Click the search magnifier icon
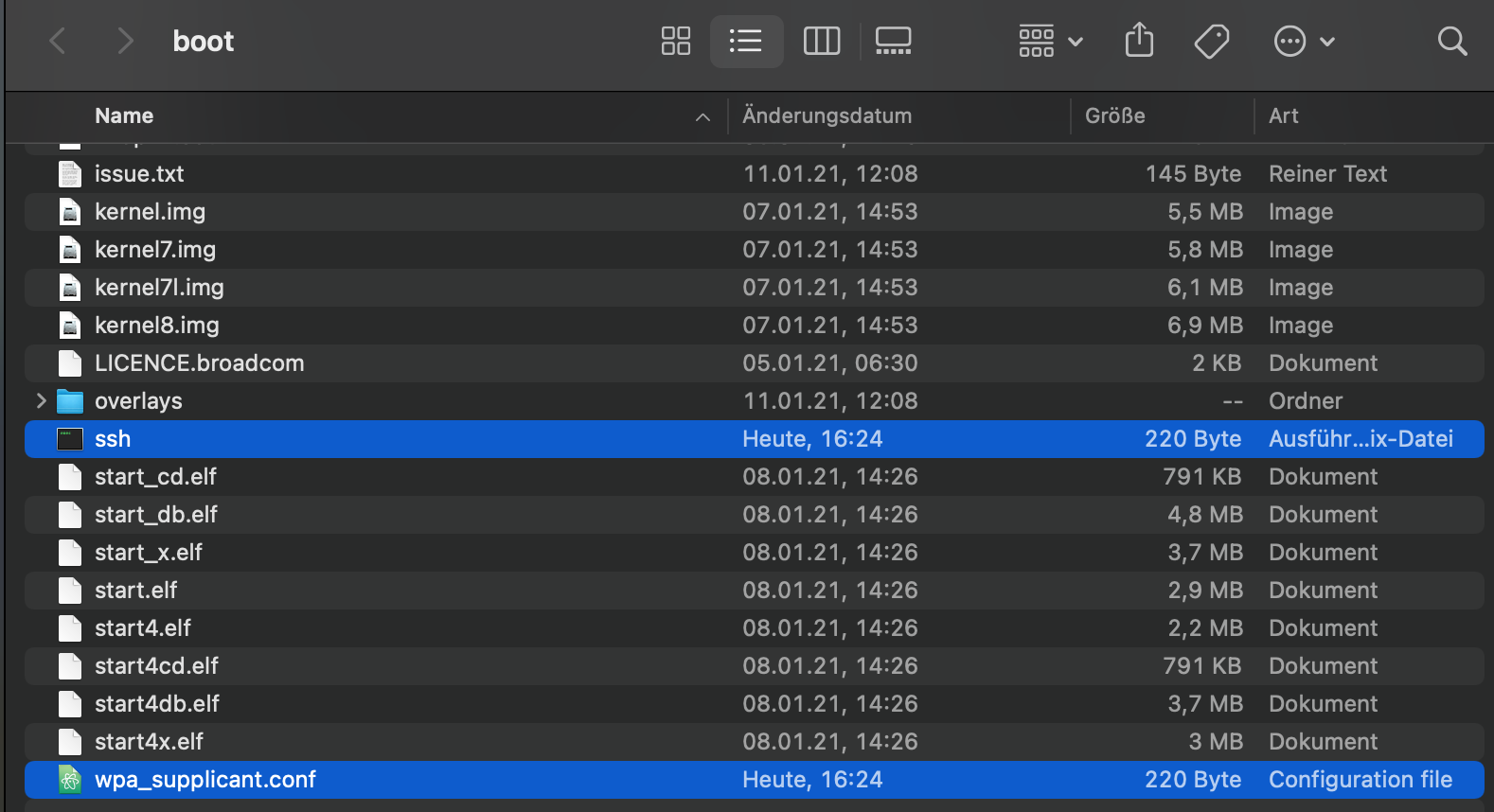Viewport: 1494px width, 812px height. click(1451, 42)
